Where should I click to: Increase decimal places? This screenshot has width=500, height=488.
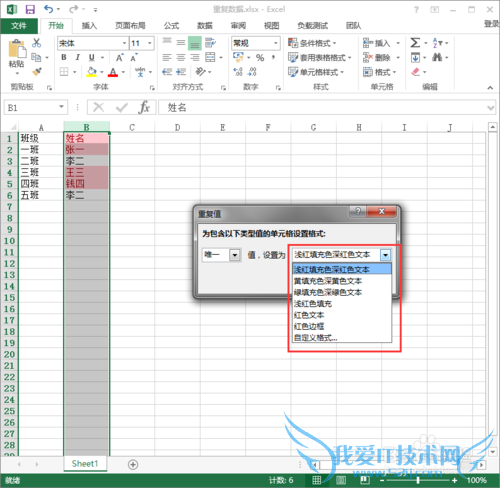pyautogui.click(x=238, y=72)
